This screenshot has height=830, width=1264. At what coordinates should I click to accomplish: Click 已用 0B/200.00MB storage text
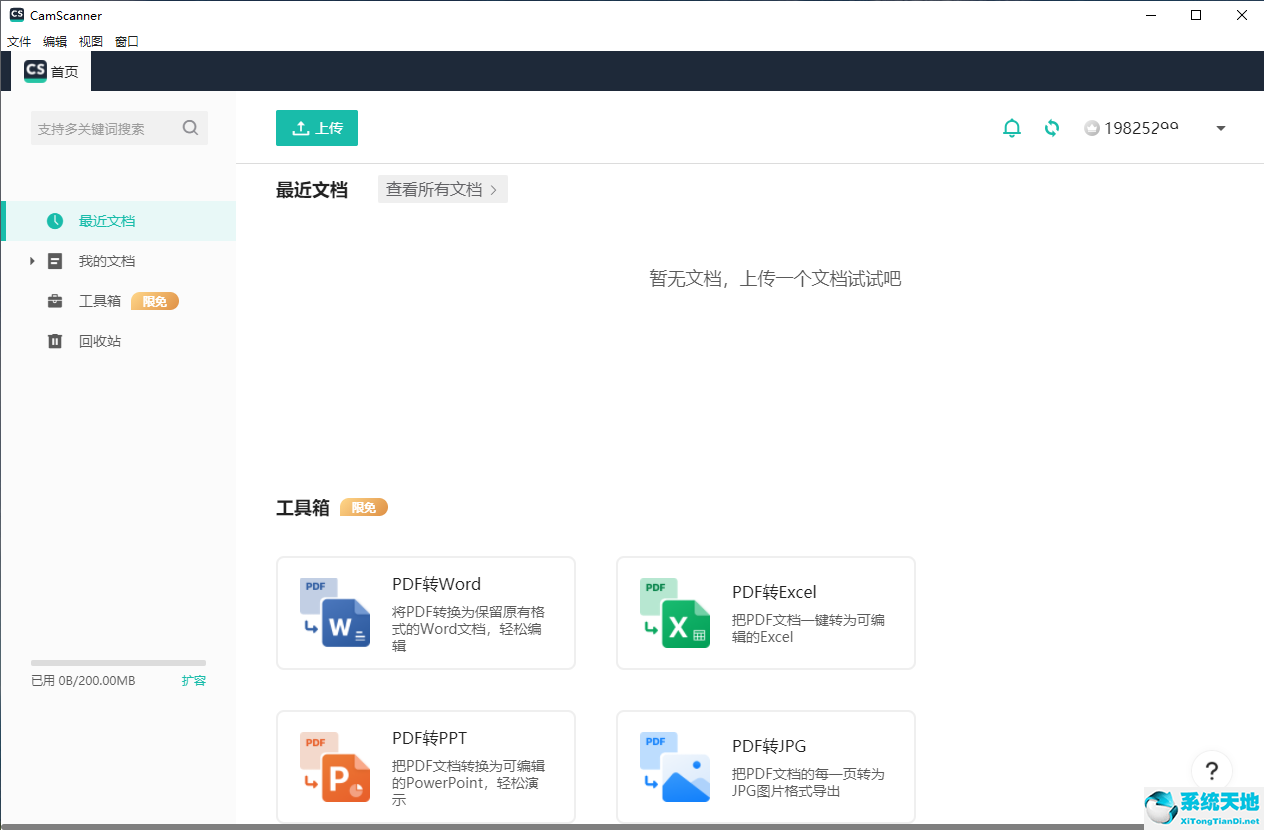point(83,681)
